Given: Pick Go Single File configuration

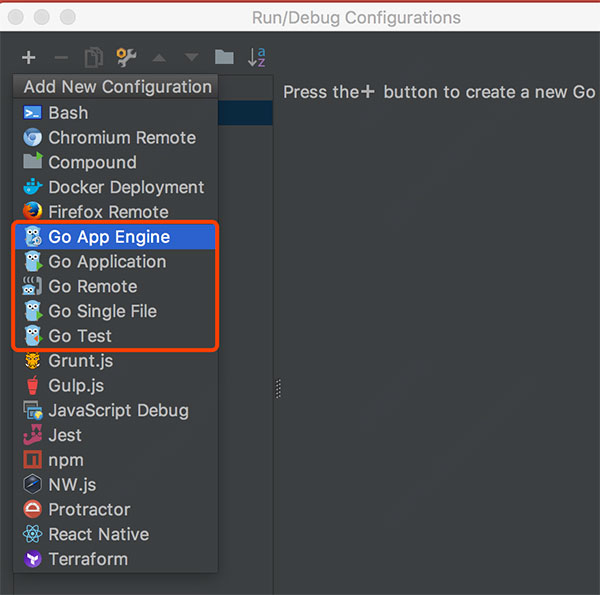Looking at the screenshot, I should click(115, 311).
